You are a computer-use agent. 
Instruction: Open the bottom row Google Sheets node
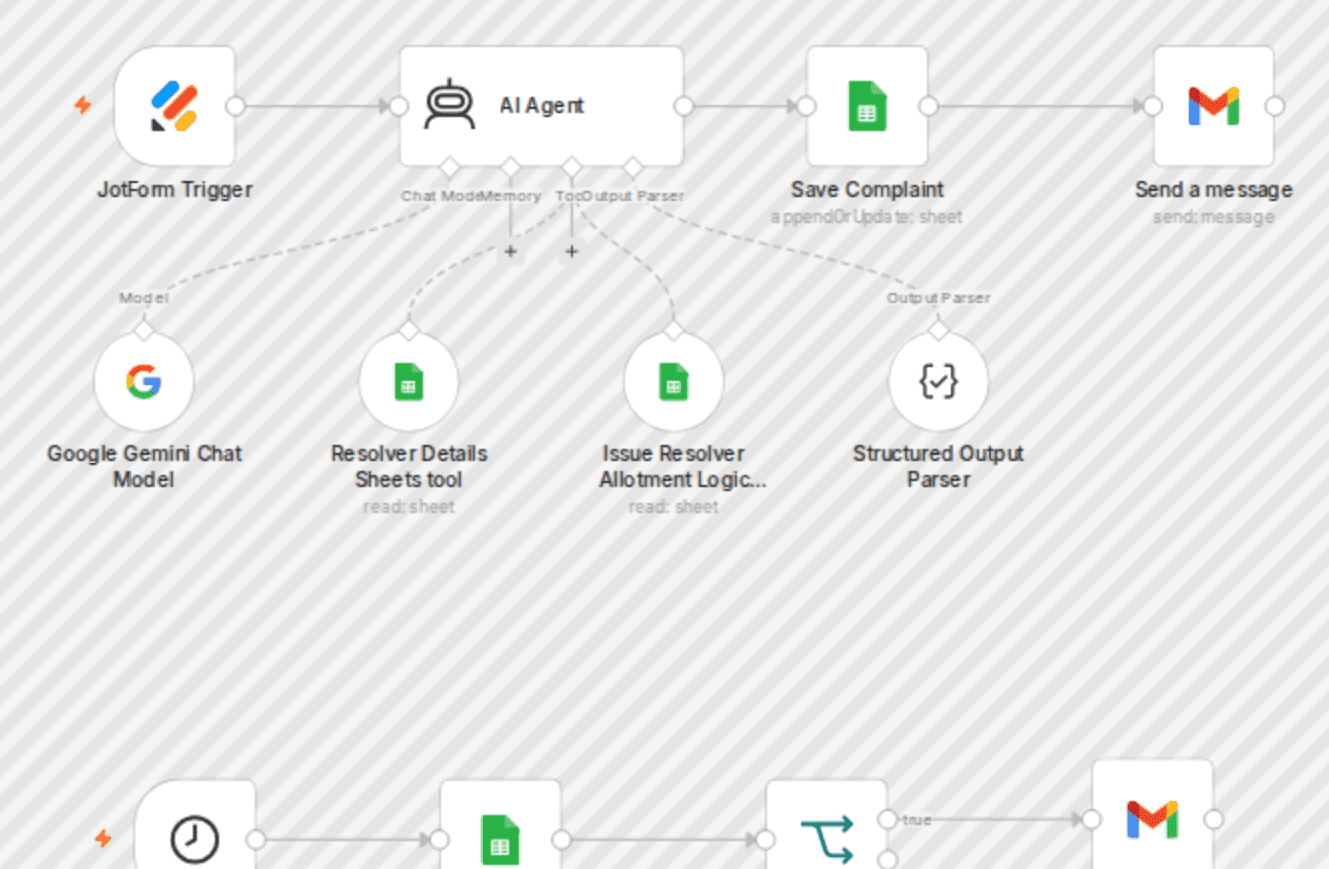(501, 825)
